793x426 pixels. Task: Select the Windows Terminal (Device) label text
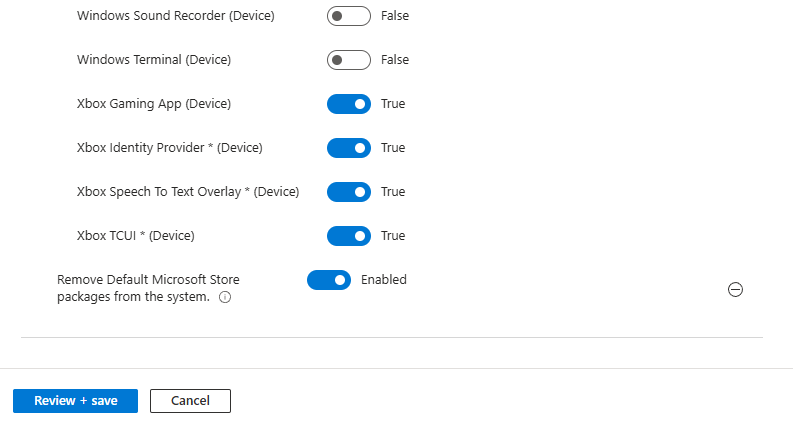(154, 60)
